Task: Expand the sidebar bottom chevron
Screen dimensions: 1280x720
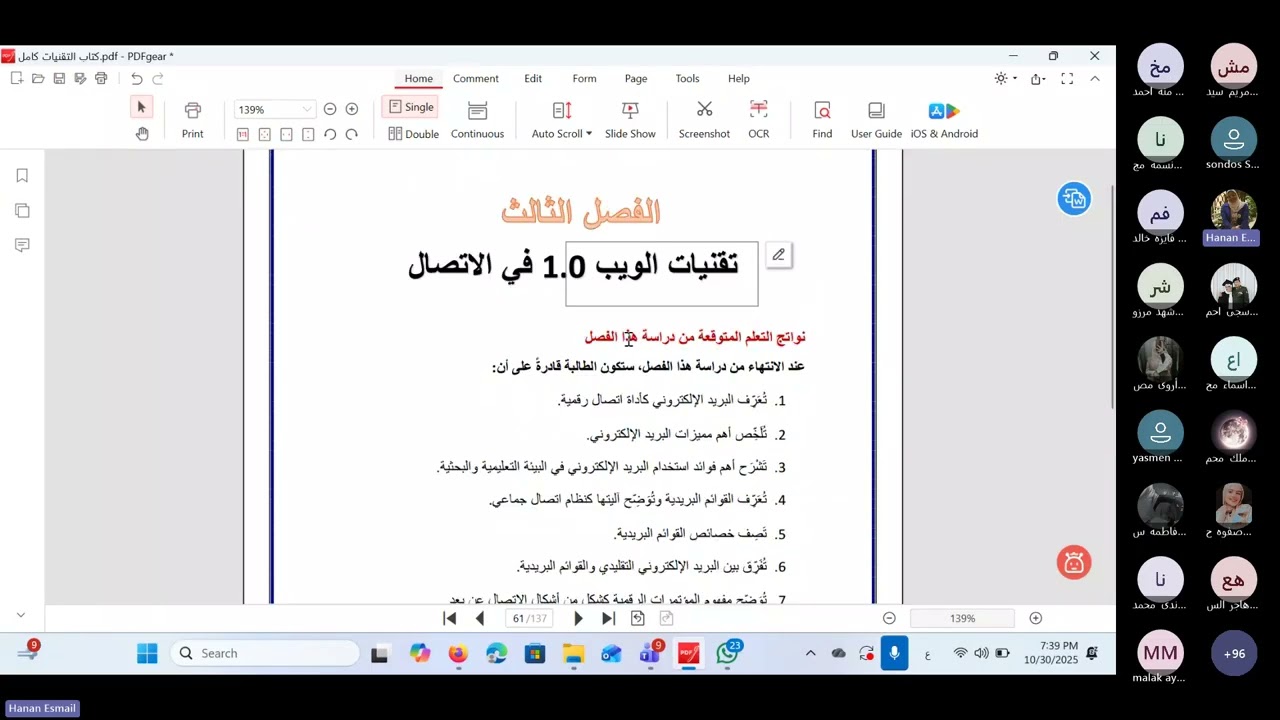Action: [x=21, y=615]
